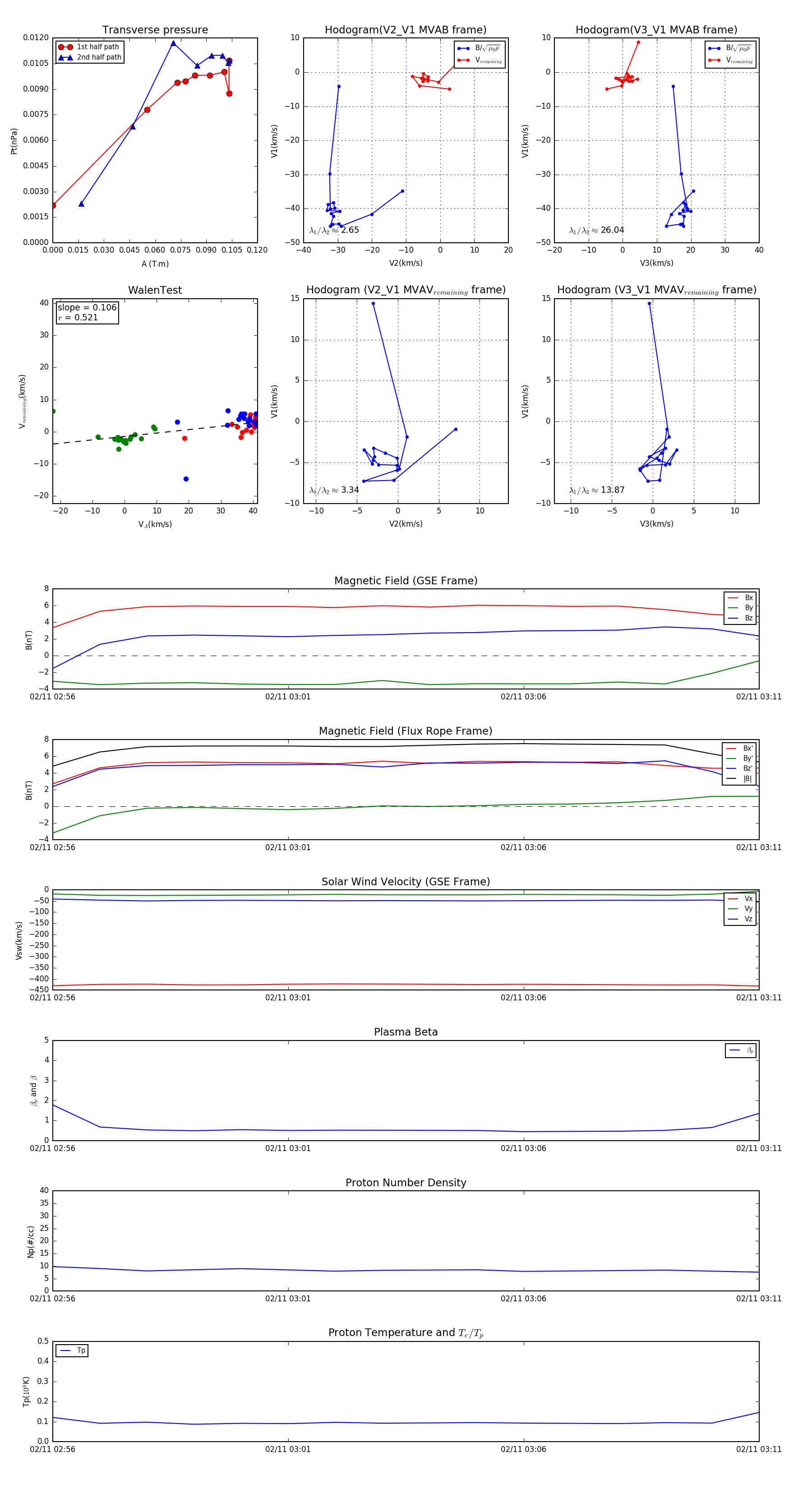The image size is (812, 1489).
Task: Click the λ1/λ3 ≈ 13.87 label
Action: coord(596,490)
